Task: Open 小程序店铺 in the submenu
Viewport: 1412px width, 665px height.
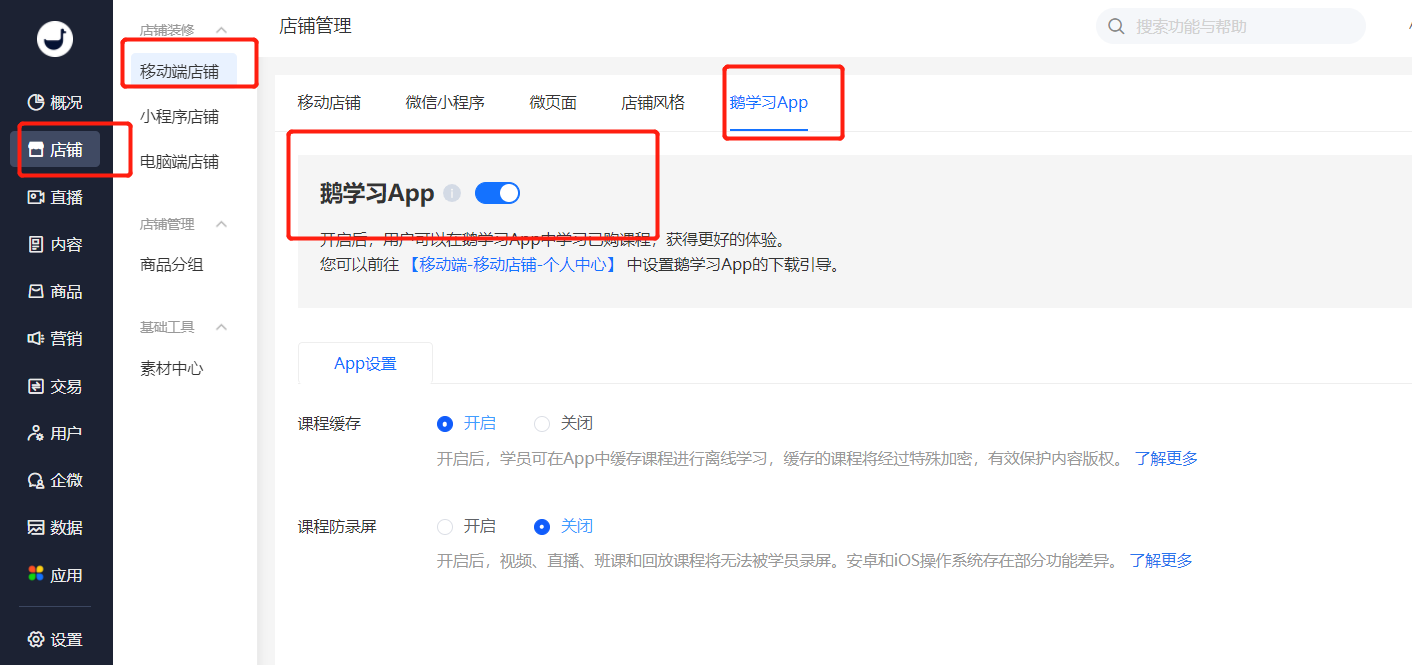Action: tap(179, 116)
